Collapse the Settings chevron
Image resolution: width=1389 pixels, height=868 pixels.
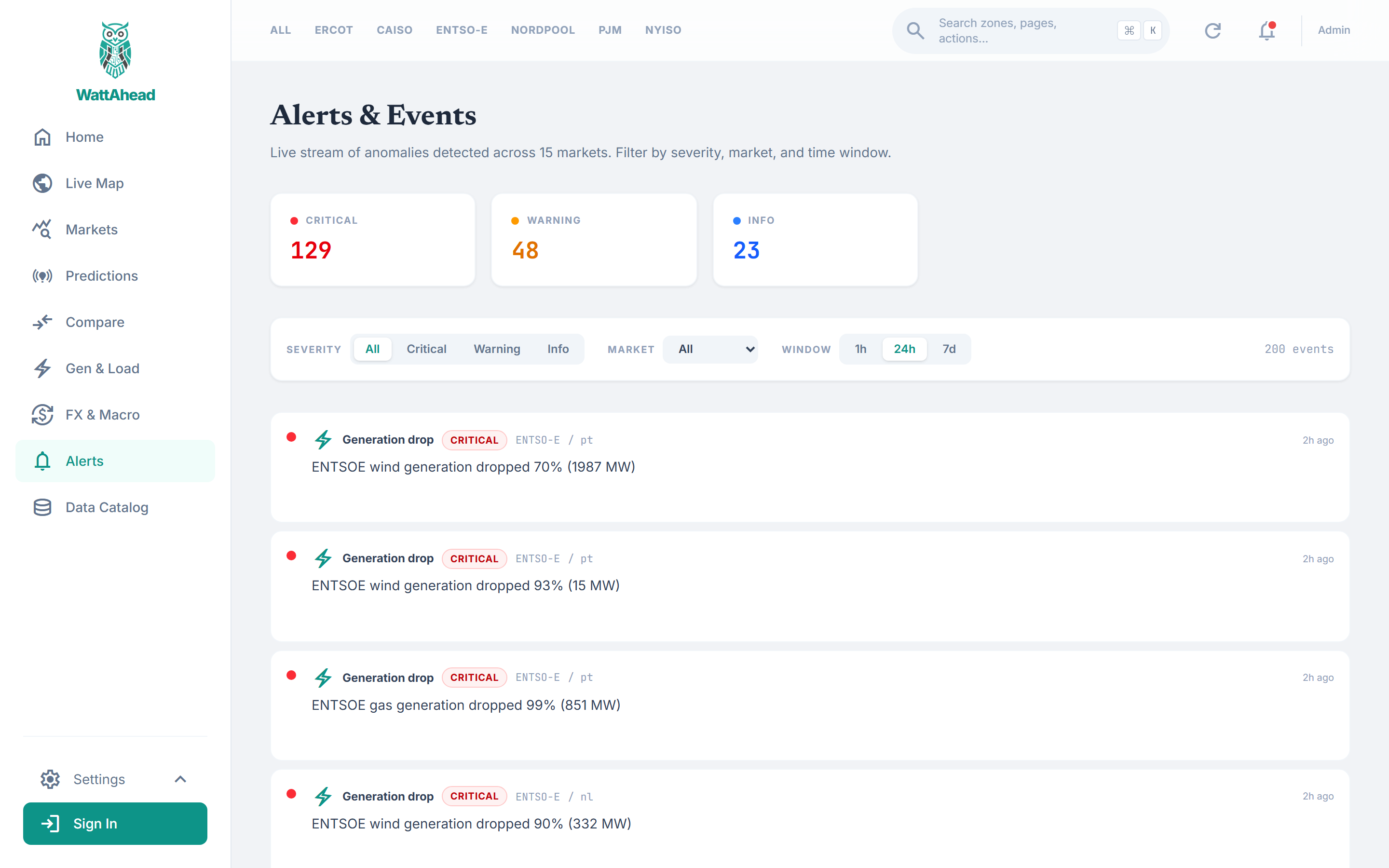[x=180, y=779]
